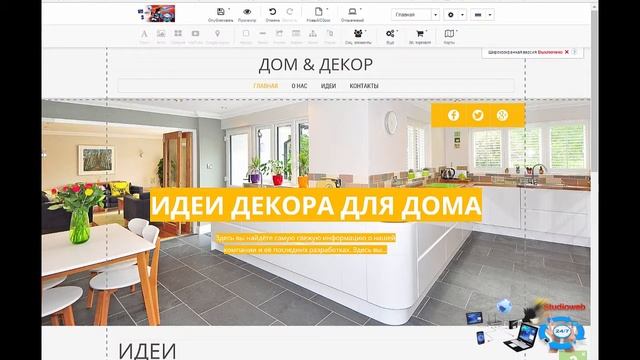Screen dimensions: 640x360
Task: Select the YouTube video element tool
Action: [196, 33]
